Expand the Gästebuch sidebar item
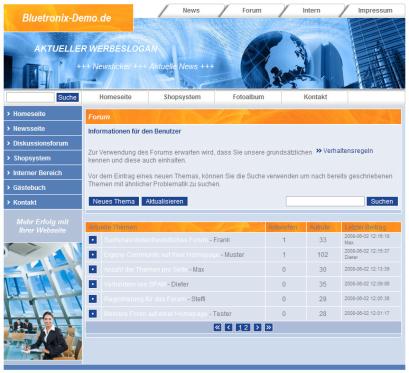Viewport: 409px width, 373px height. (43, 188)
